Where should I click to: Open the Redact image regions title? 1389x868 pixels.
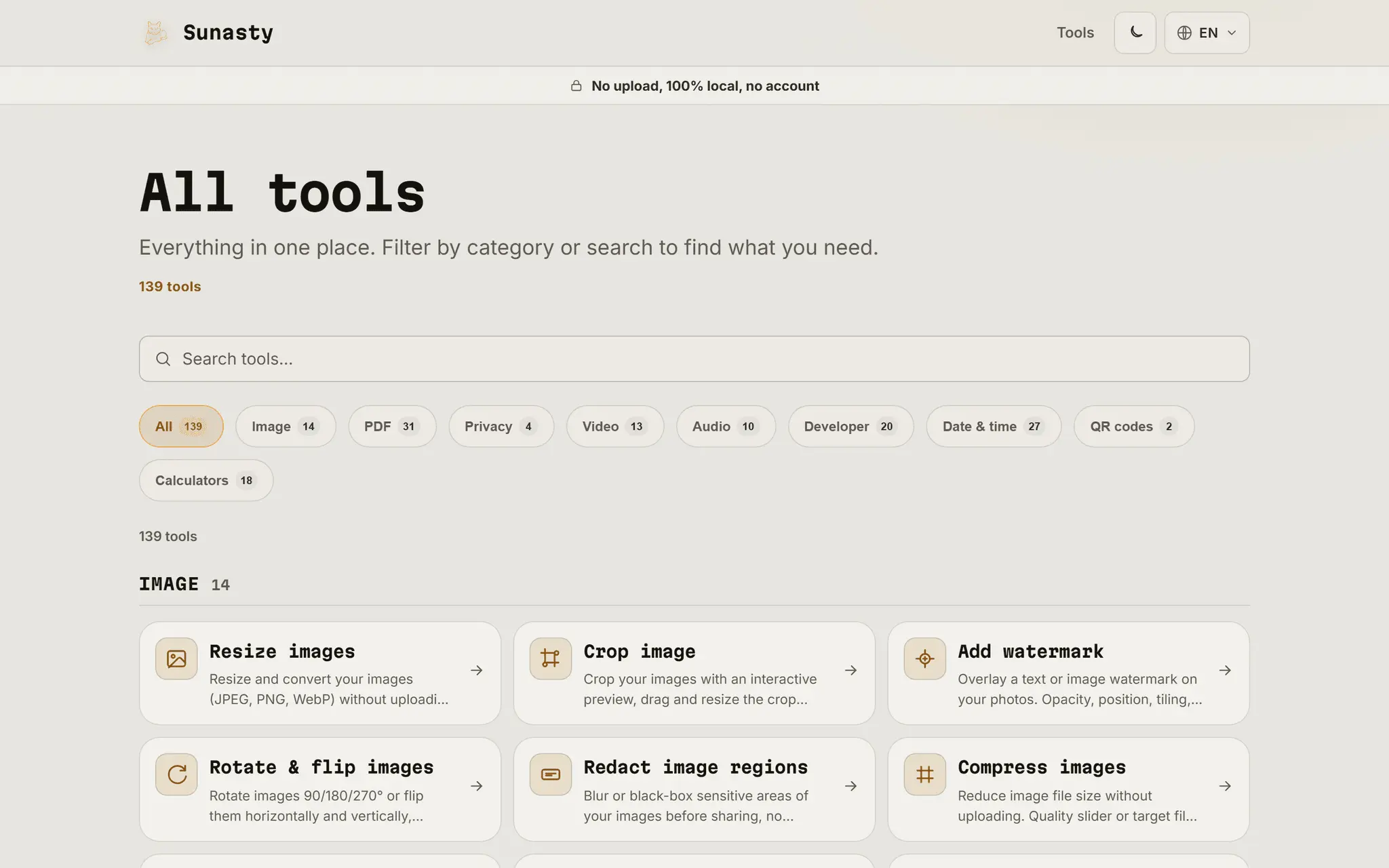coord(696,768)
